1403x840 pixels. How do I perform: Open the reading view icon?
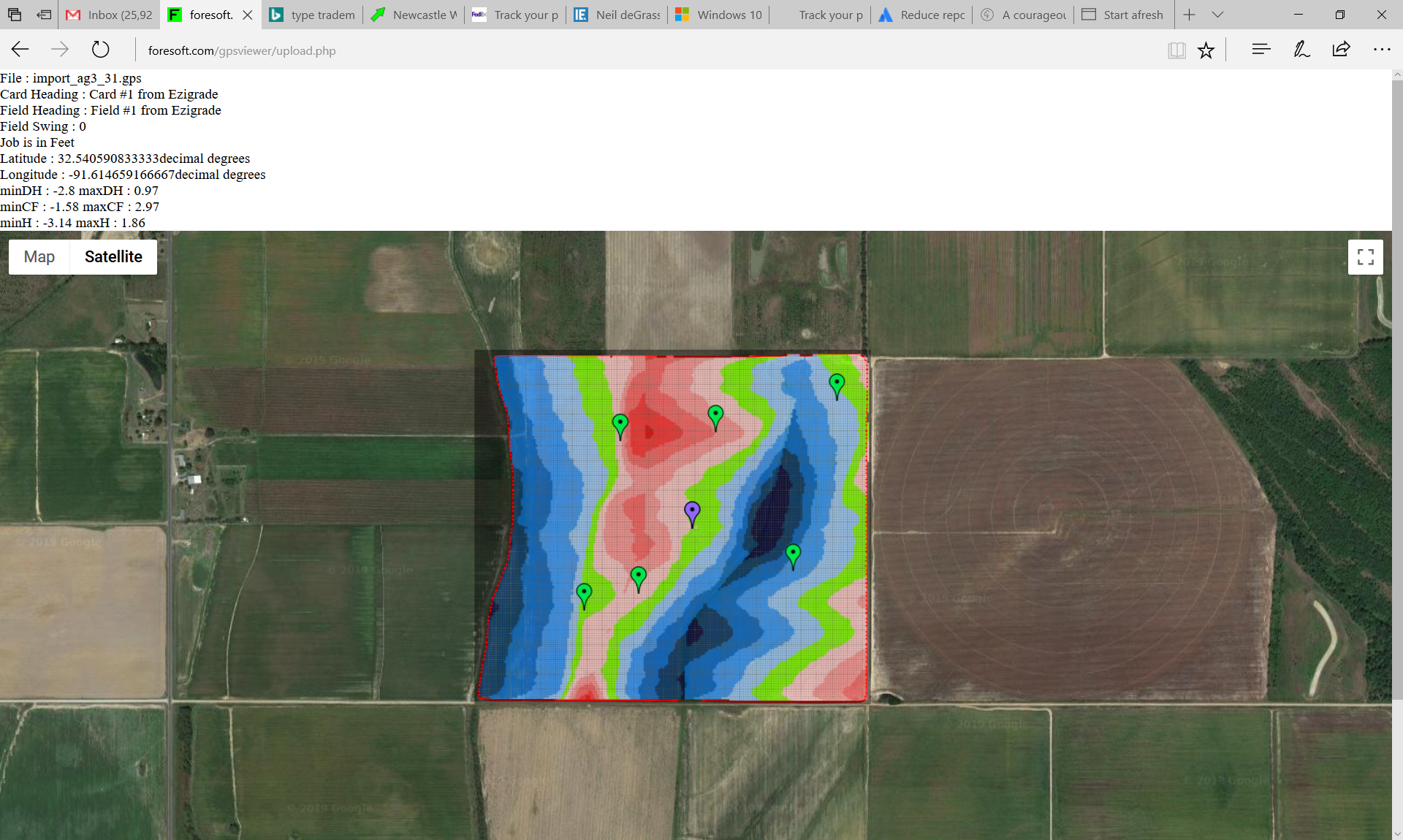[x=1176, y=50]
